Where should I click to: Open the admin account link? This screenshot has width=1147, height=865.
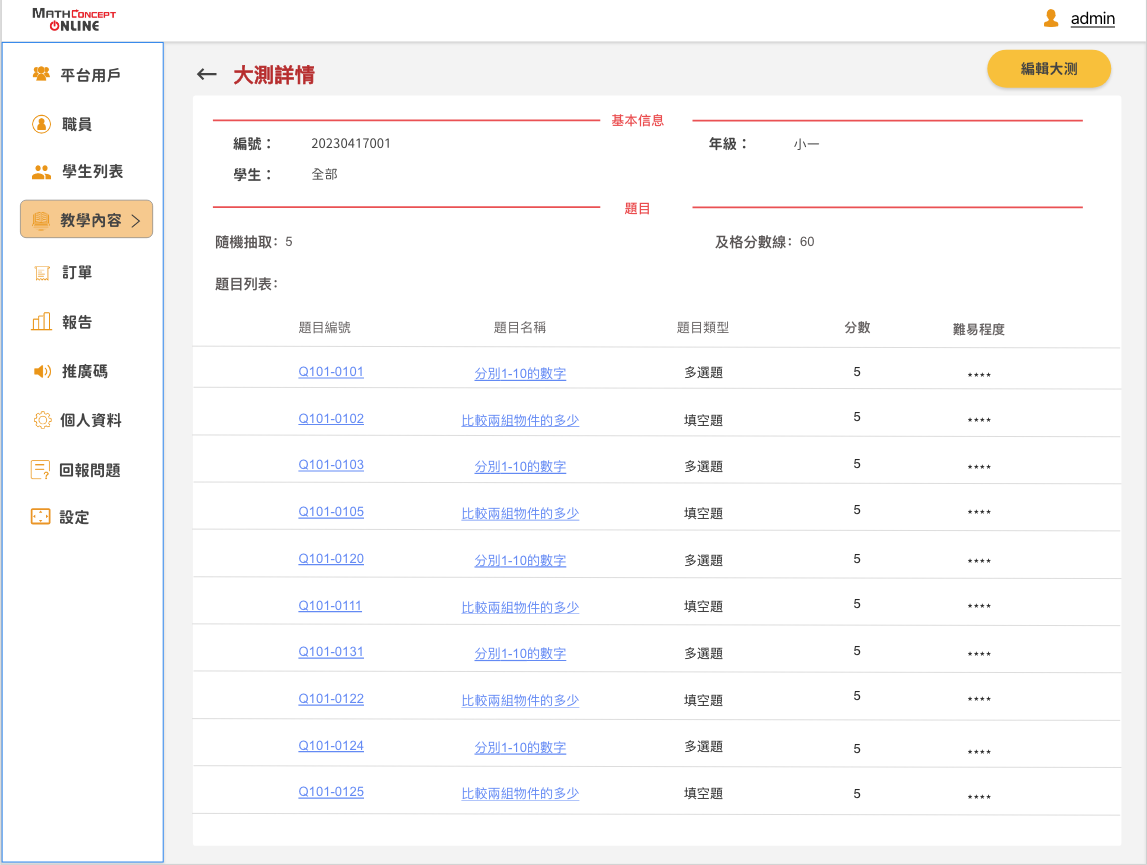[1092, 18]
